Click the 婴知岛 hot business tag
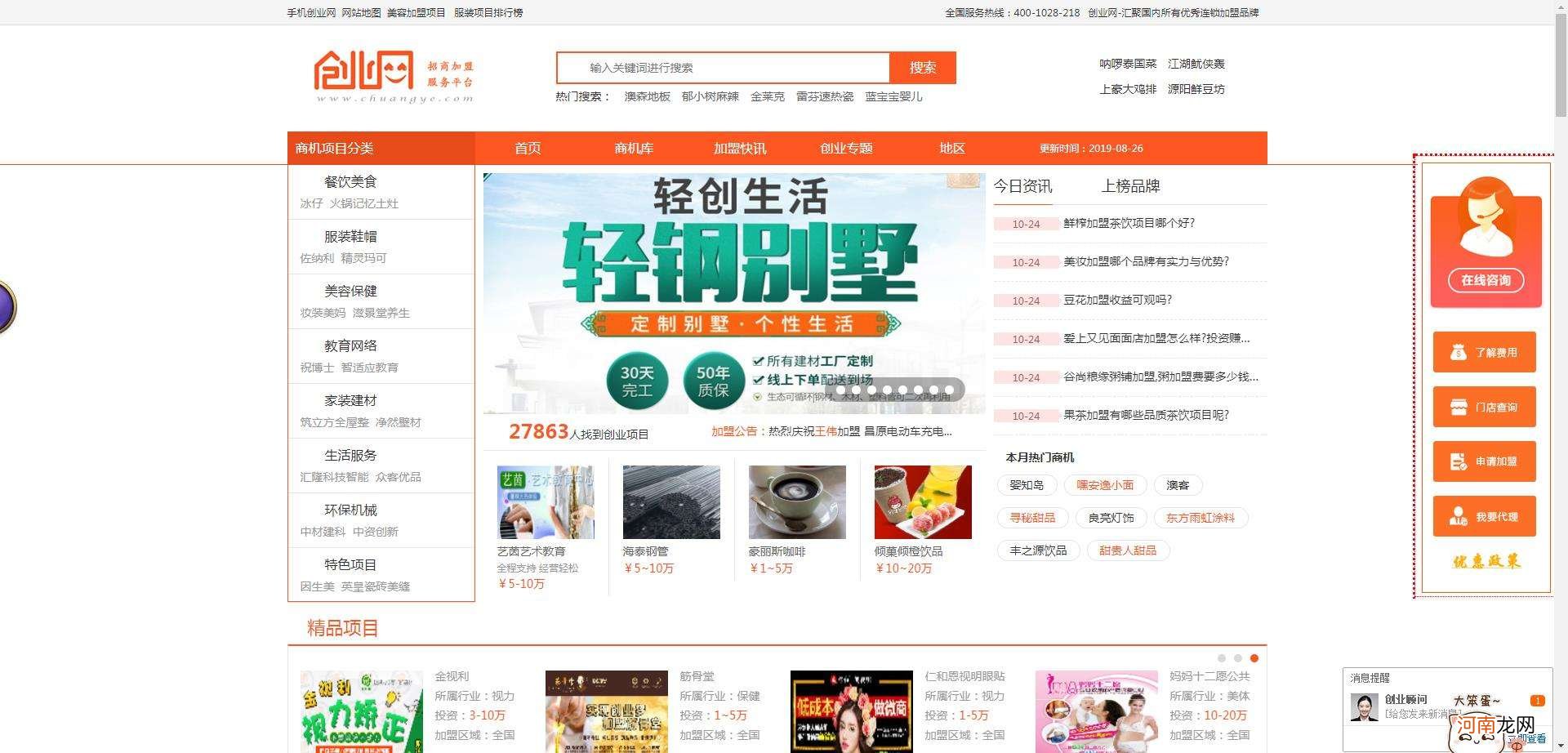The image size is (1568, 753). [x=1027, y=485]
